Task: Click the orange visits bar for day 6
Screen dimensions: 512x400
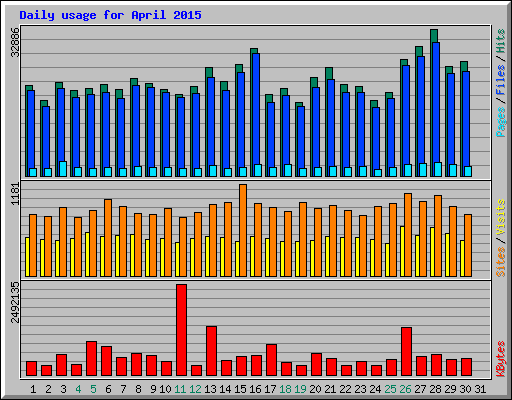Action: (x=108, y=238)
